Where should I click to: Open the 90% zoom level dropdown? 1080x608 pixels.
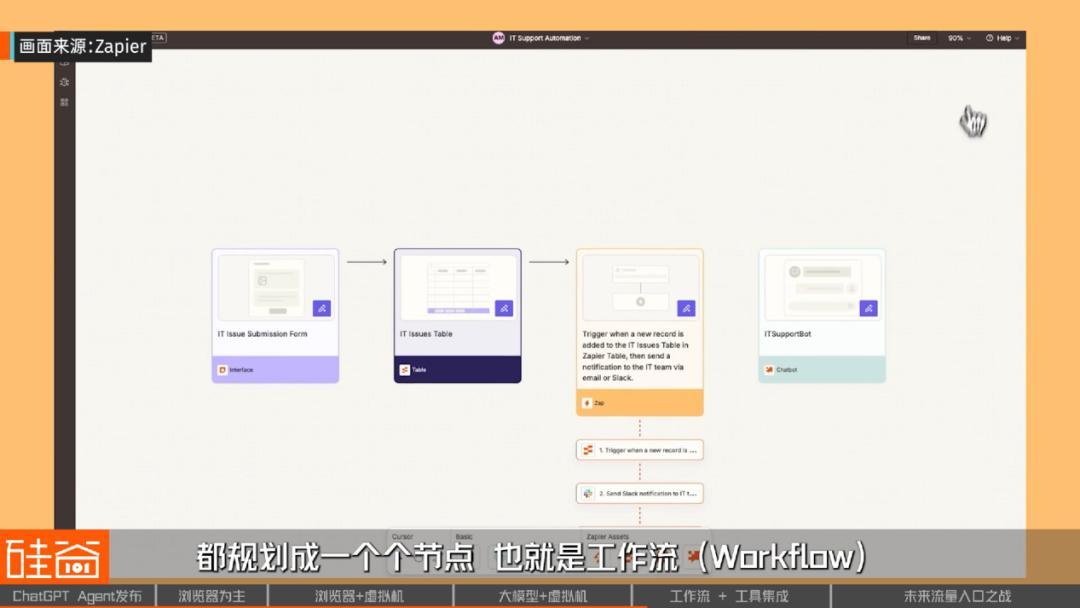[958, 38]
